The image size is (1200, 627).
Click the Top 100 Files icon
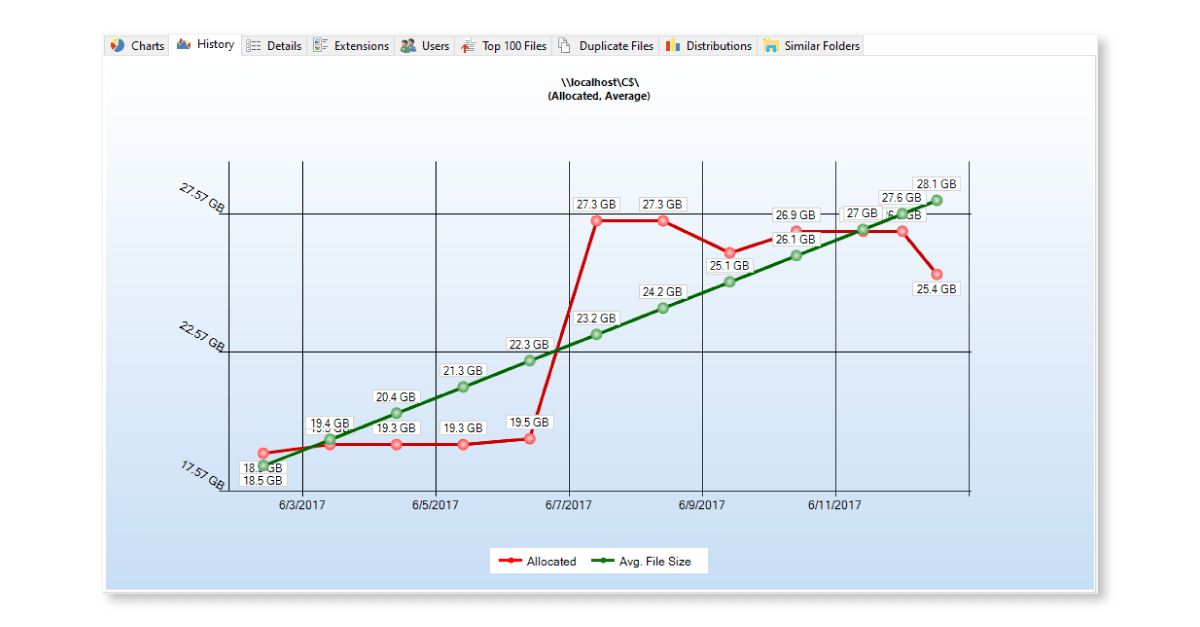click(468, 46)
